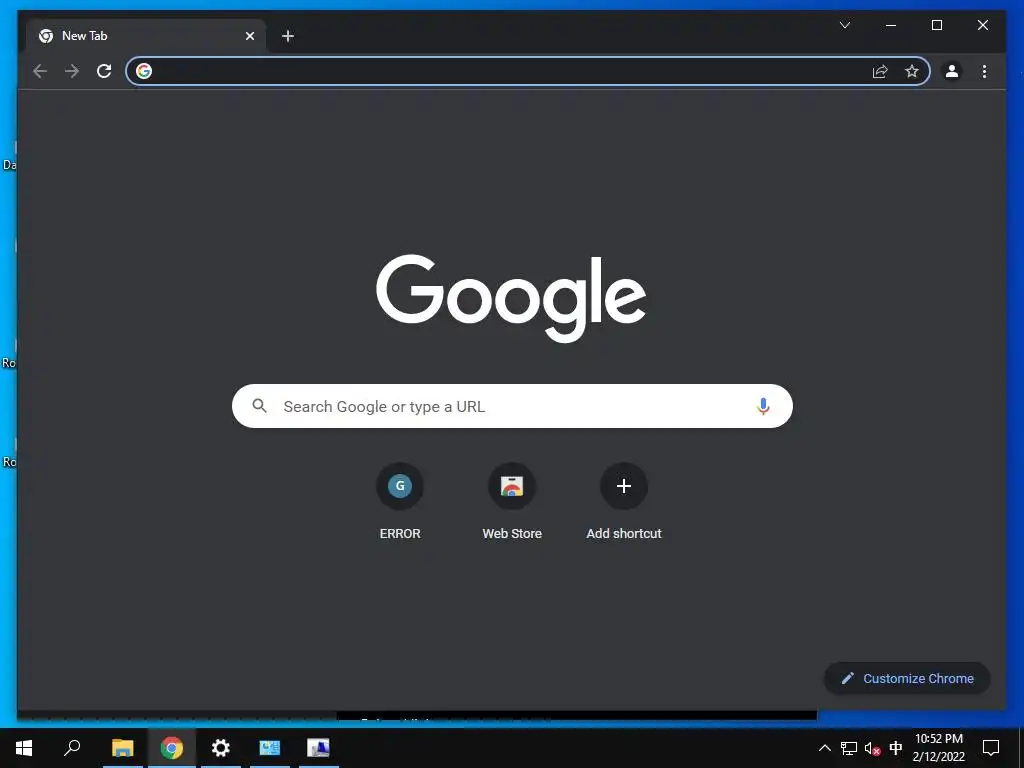Image resolution: width=1024 pixels, height=768 pixels.
Task: Open Chrome's three-dot menu
Action: (x=984, y=71)
